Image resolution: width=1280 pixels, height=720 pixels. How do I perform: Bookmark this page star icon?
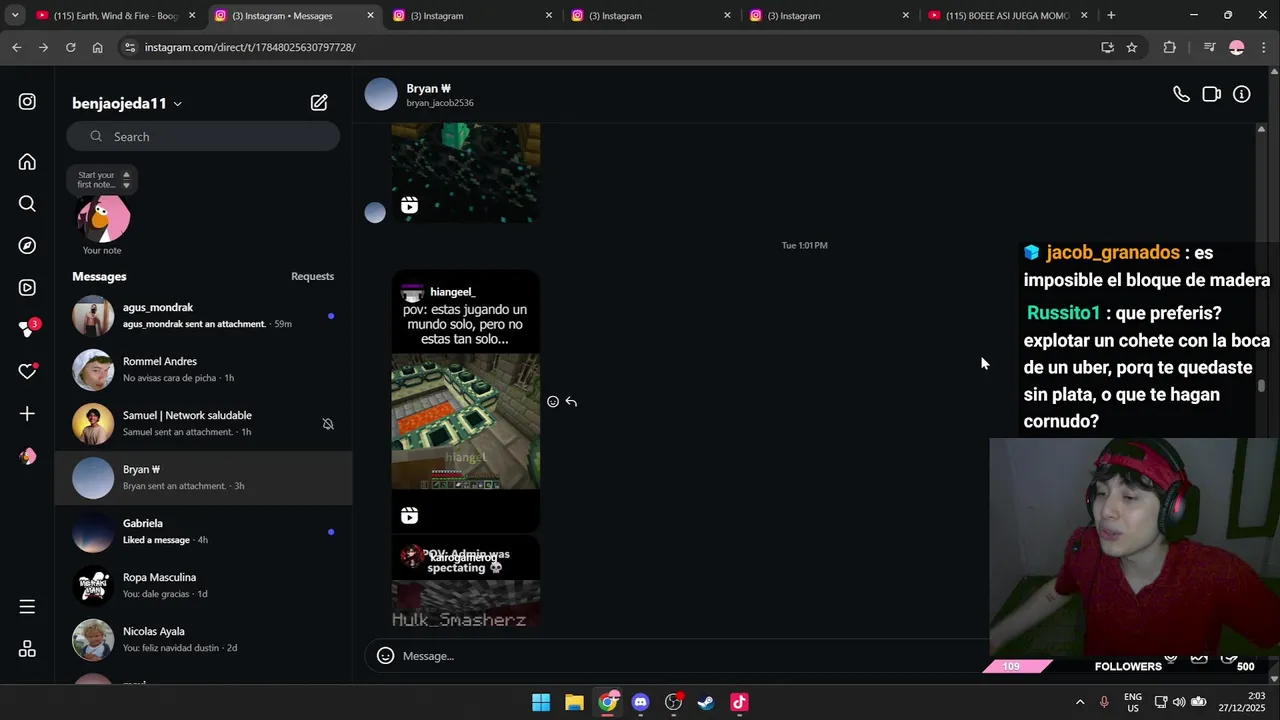[x=1132, y=47]
